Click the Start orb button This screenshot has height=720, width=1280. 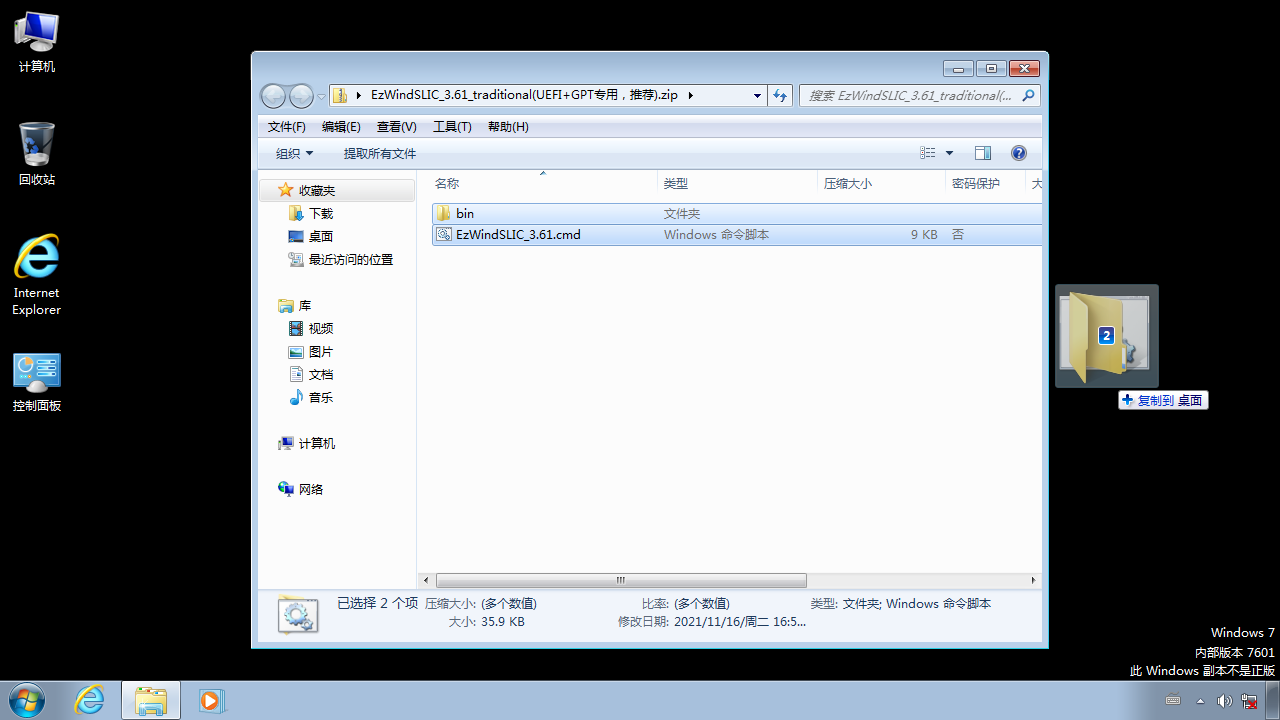[27, 700]
